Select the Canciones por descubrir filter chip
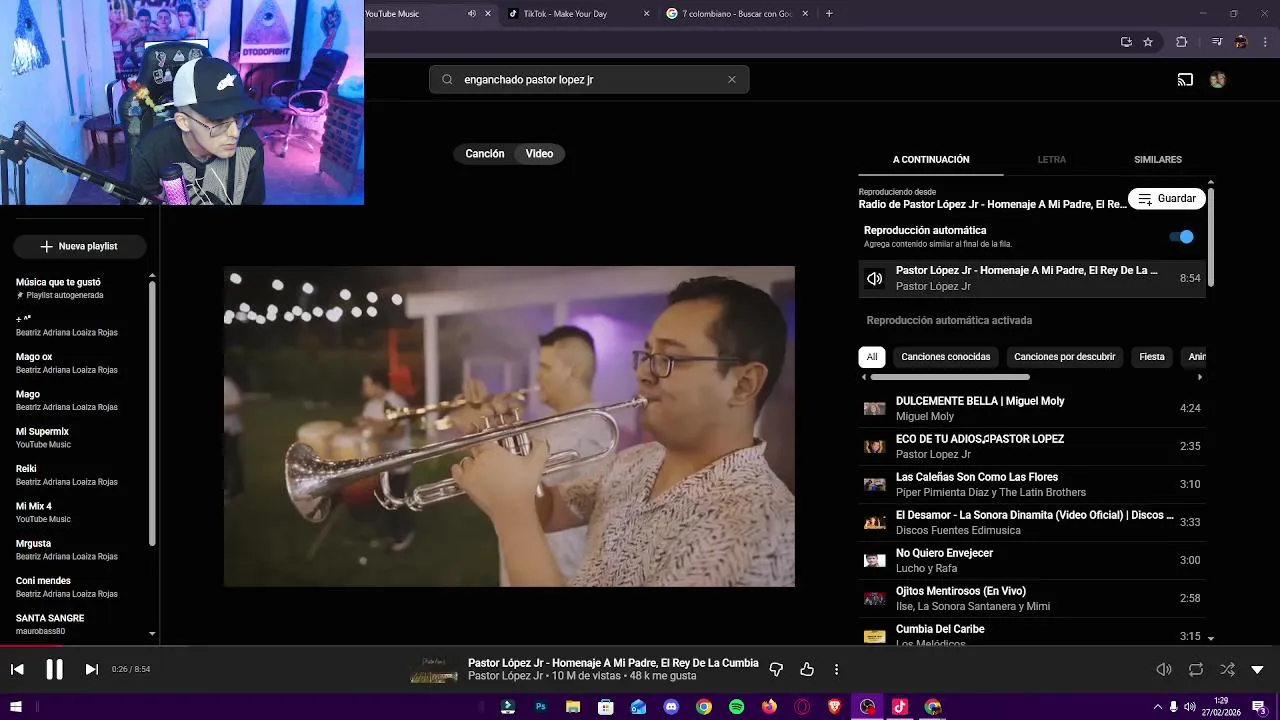Viewport: 1280px width, 720px height. (1064, 357)
